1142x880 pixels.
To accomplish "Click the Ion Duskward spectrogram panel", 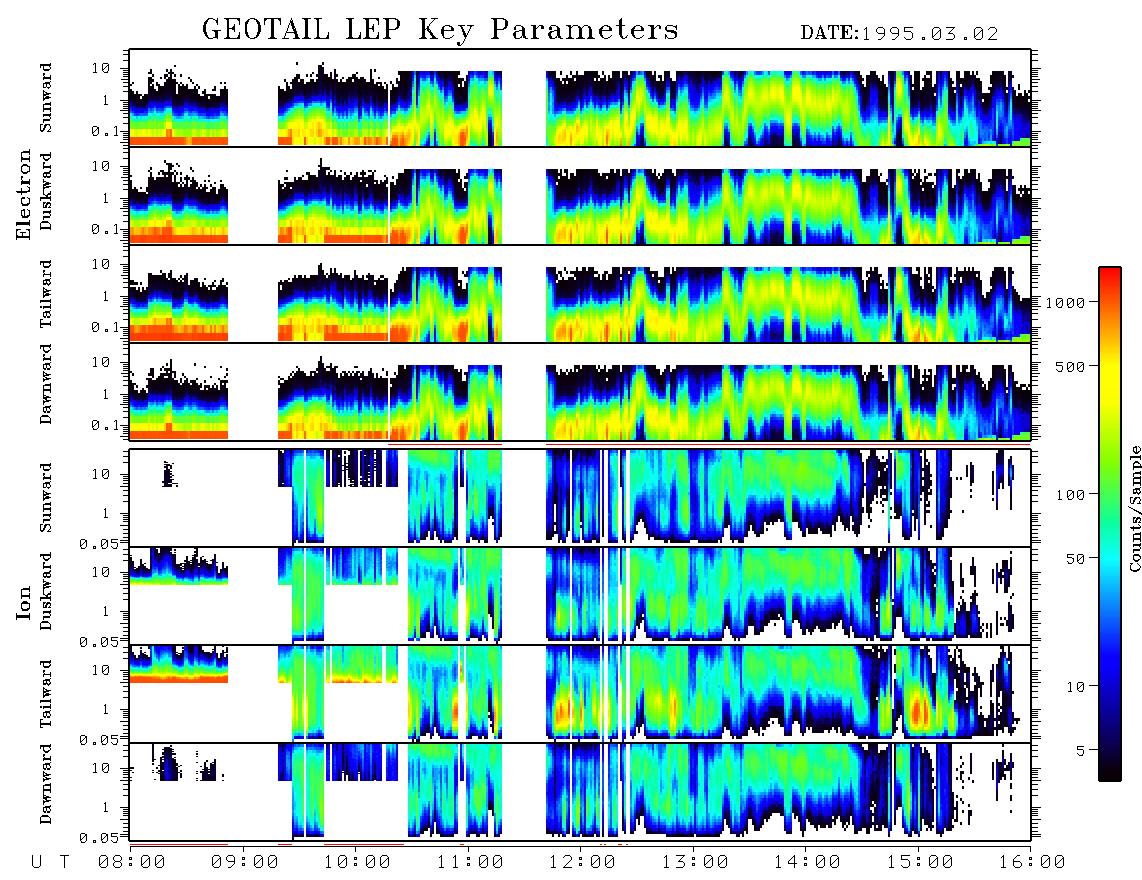I will click(x=580, y=596).
